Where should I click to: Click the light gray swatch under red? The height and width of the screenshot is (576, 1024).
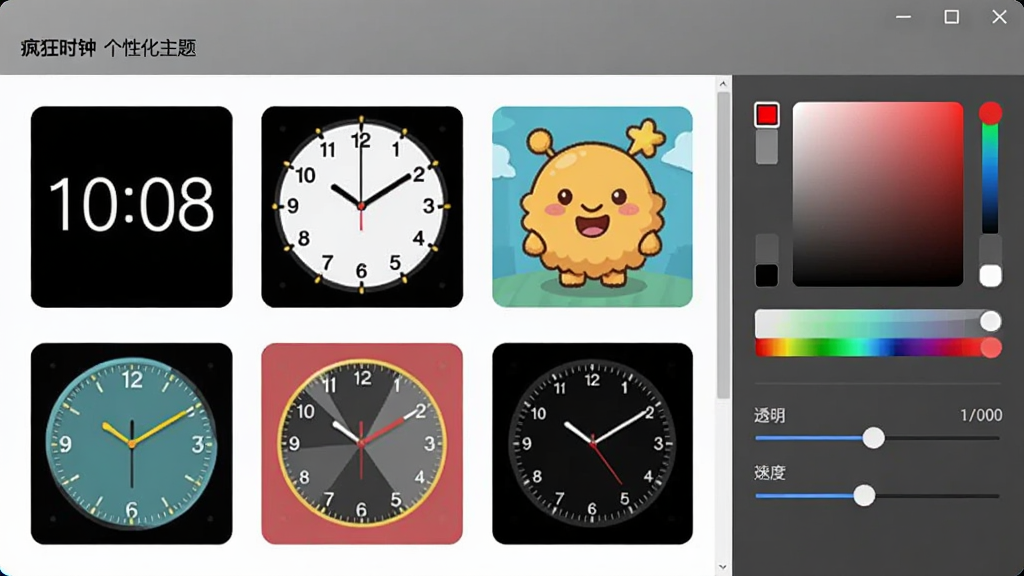(x=767, y=146)
